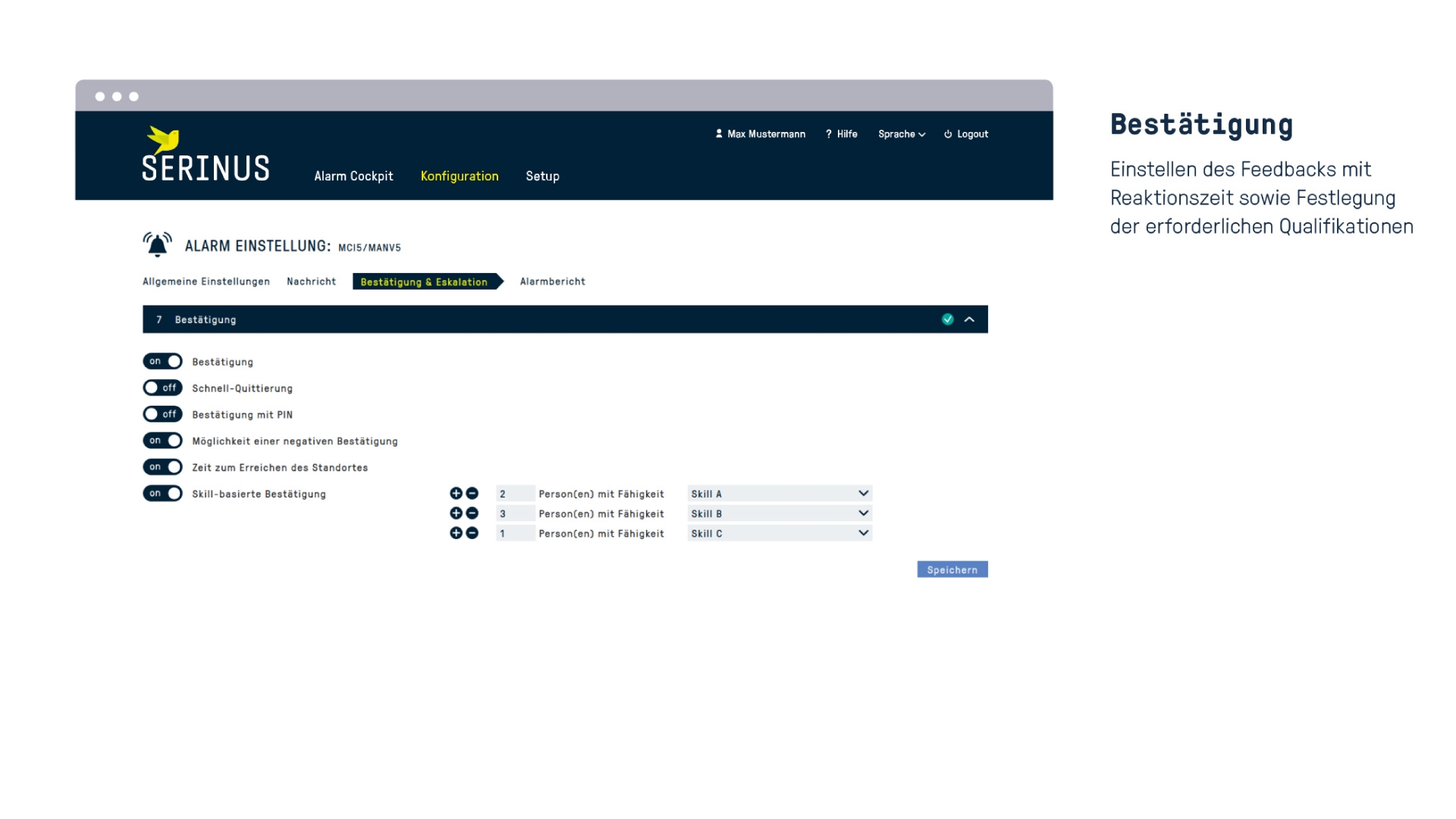
Task: Click the Speichern button
Action: click(952, 570)
